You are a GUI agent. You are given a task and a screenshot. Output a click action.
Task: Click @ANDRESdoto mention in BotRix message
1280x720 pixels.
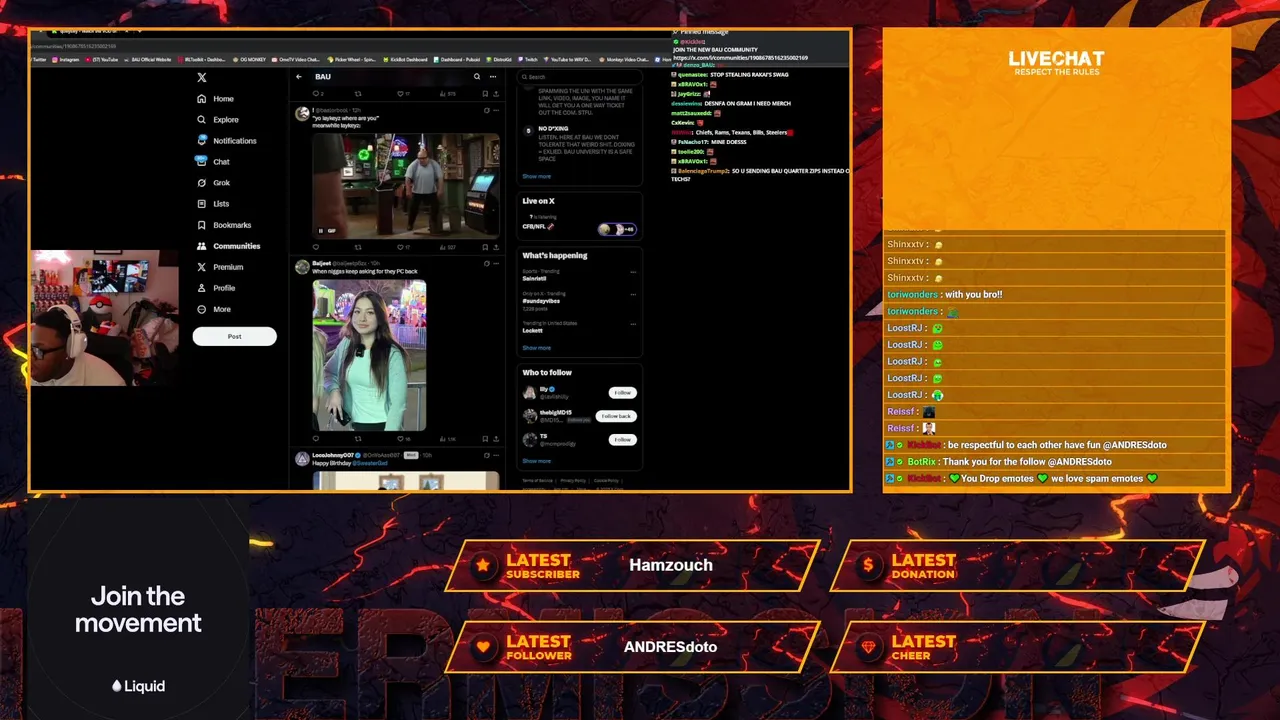1079,462
